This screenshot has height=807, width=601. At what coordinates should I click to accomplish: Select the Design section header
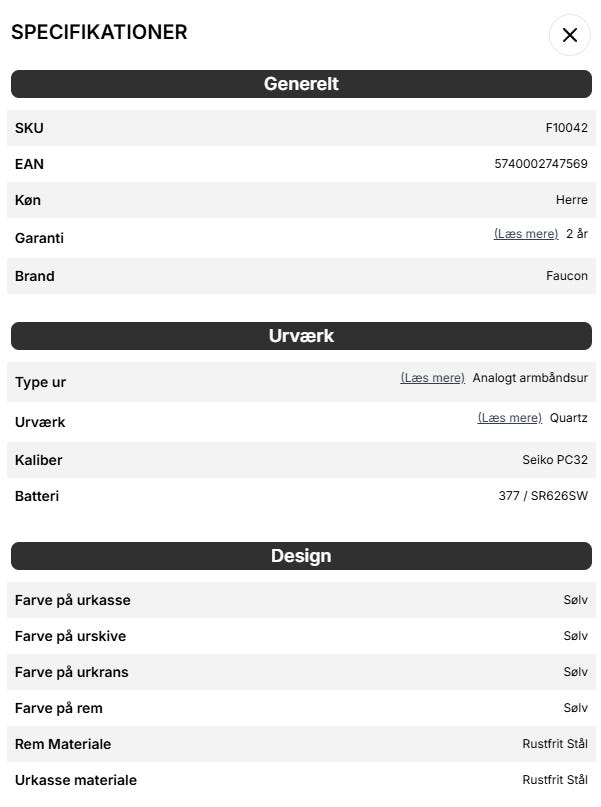coord(301,556)
